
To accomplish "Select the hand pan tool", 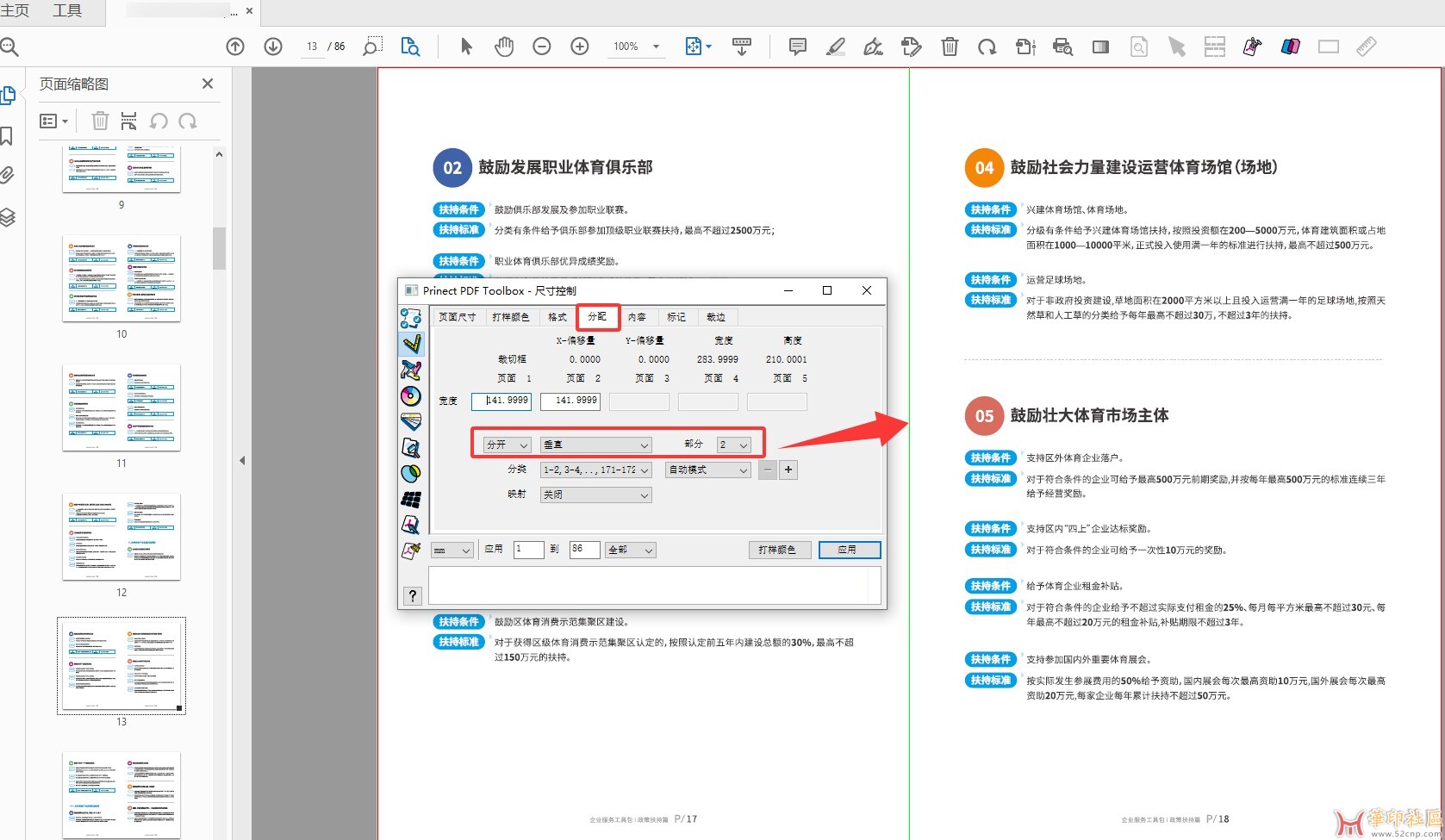I will (504, 47).
